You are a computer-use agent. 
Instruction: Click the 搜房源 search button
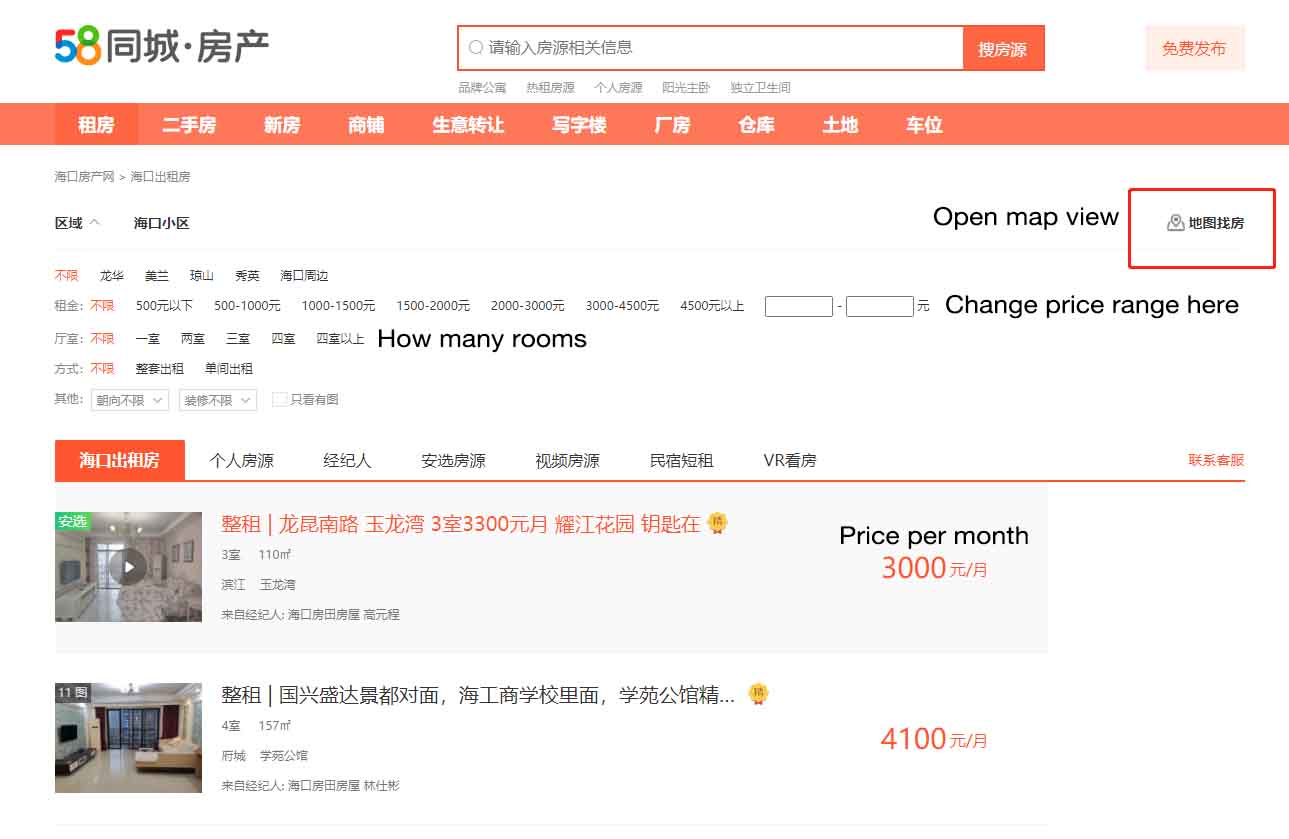(x=1003, y=48)
